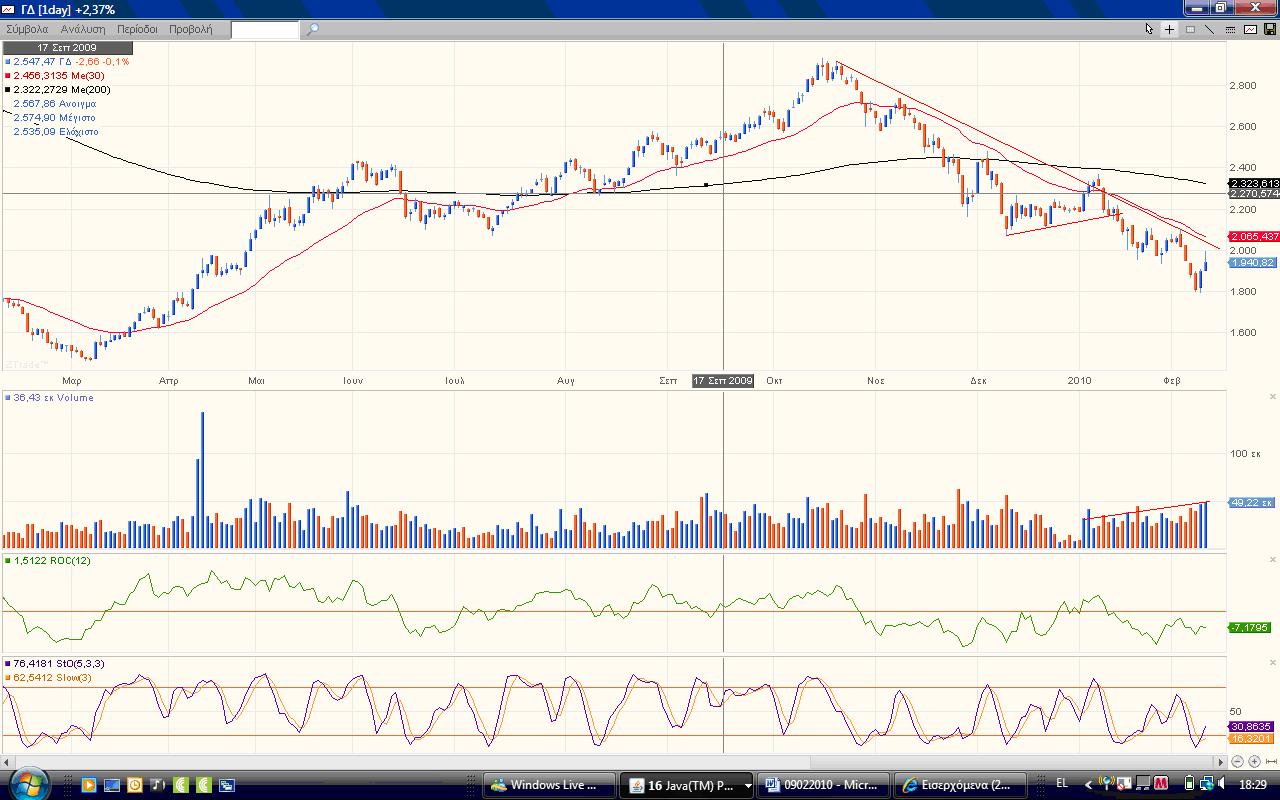Image resolution: width=1280 pixels, height=800 pixels.
Task: Click the dotted horizontal lines tool
Action: click(1230, 30)
